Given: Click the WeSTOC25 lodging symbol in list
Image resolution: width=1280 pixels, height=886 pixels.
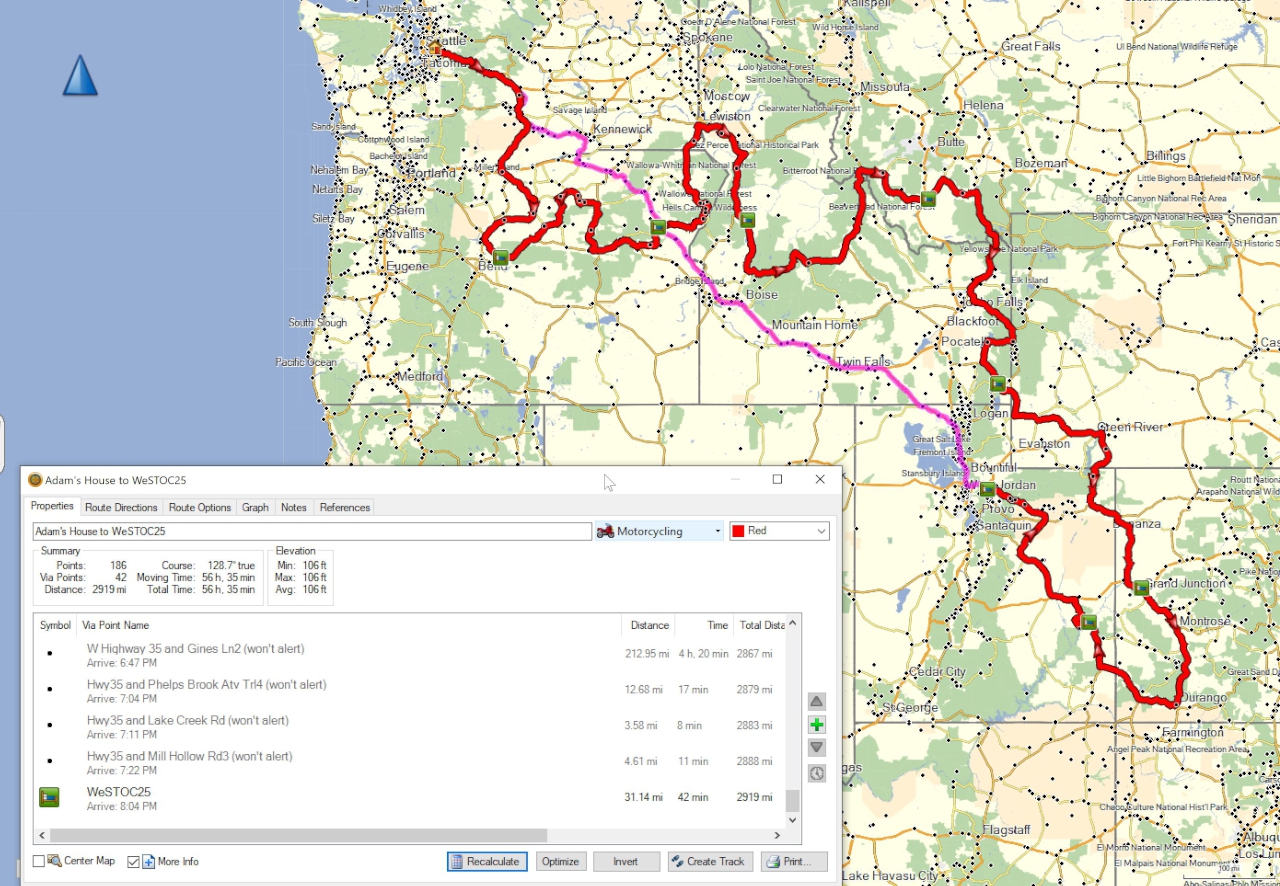Looking at the screenshot, I should 49,797.
